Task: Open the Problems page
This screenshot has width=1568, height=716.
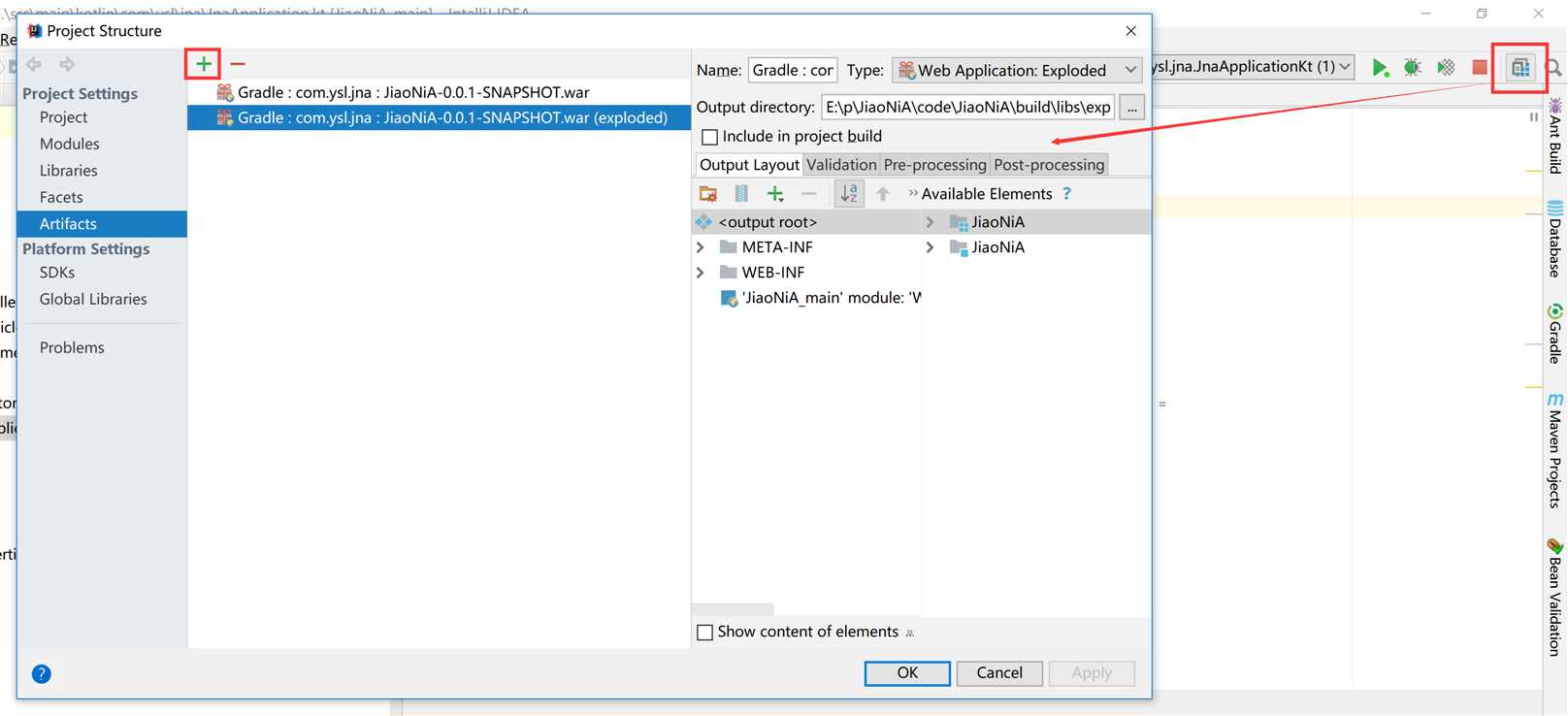Action: pyautogui.click(x=72, y=347)
